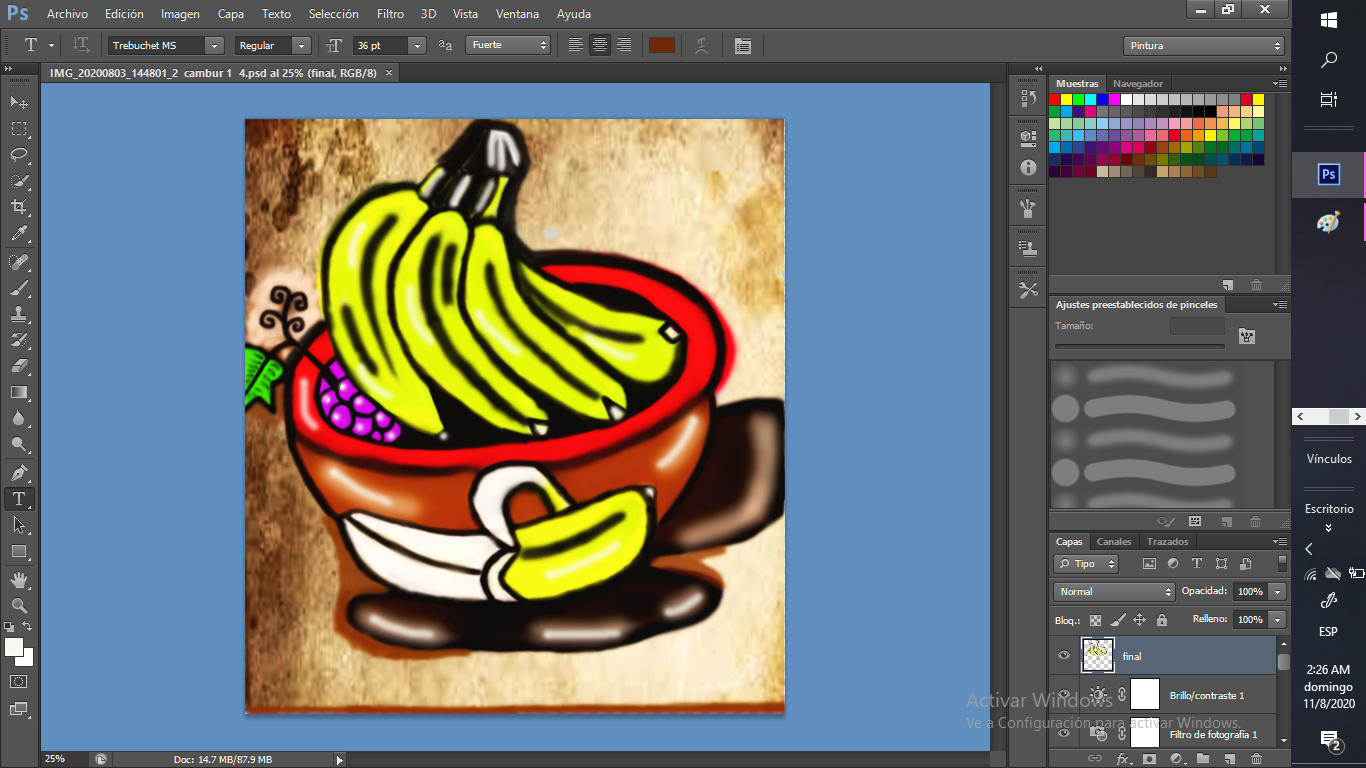
Task: Toggle lock image pixels brush icon
Action: tap(1118, 620)
